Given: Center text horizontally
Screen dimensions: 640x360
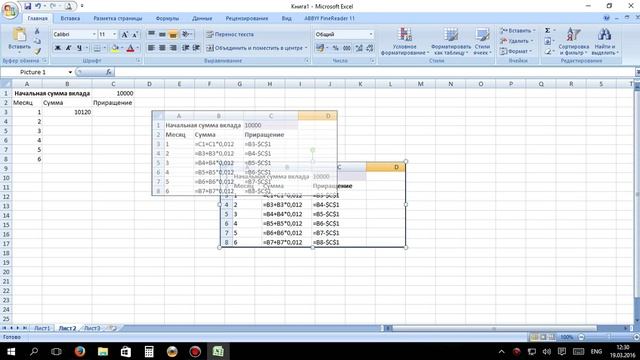Looking at the screenshot, I should 162,48.
